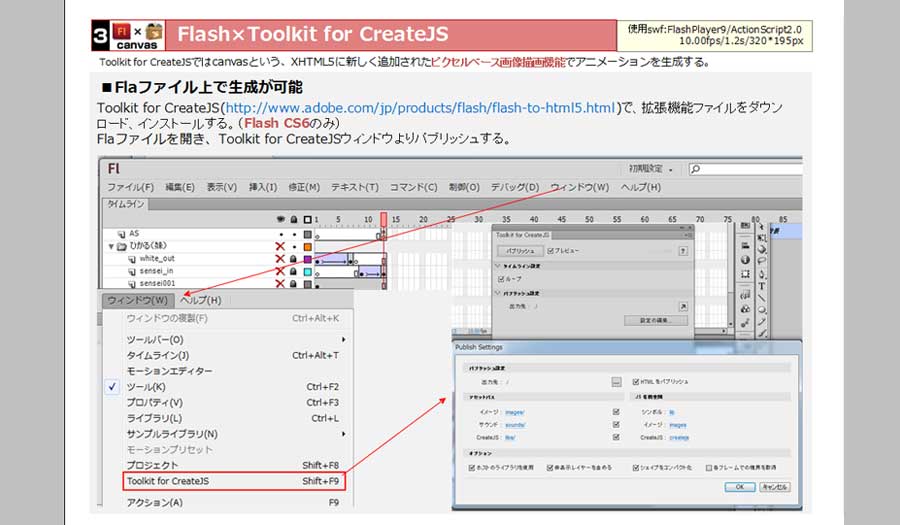
Task: Collapse the タイムライン設定 section
Action: [x=498, y=266]
